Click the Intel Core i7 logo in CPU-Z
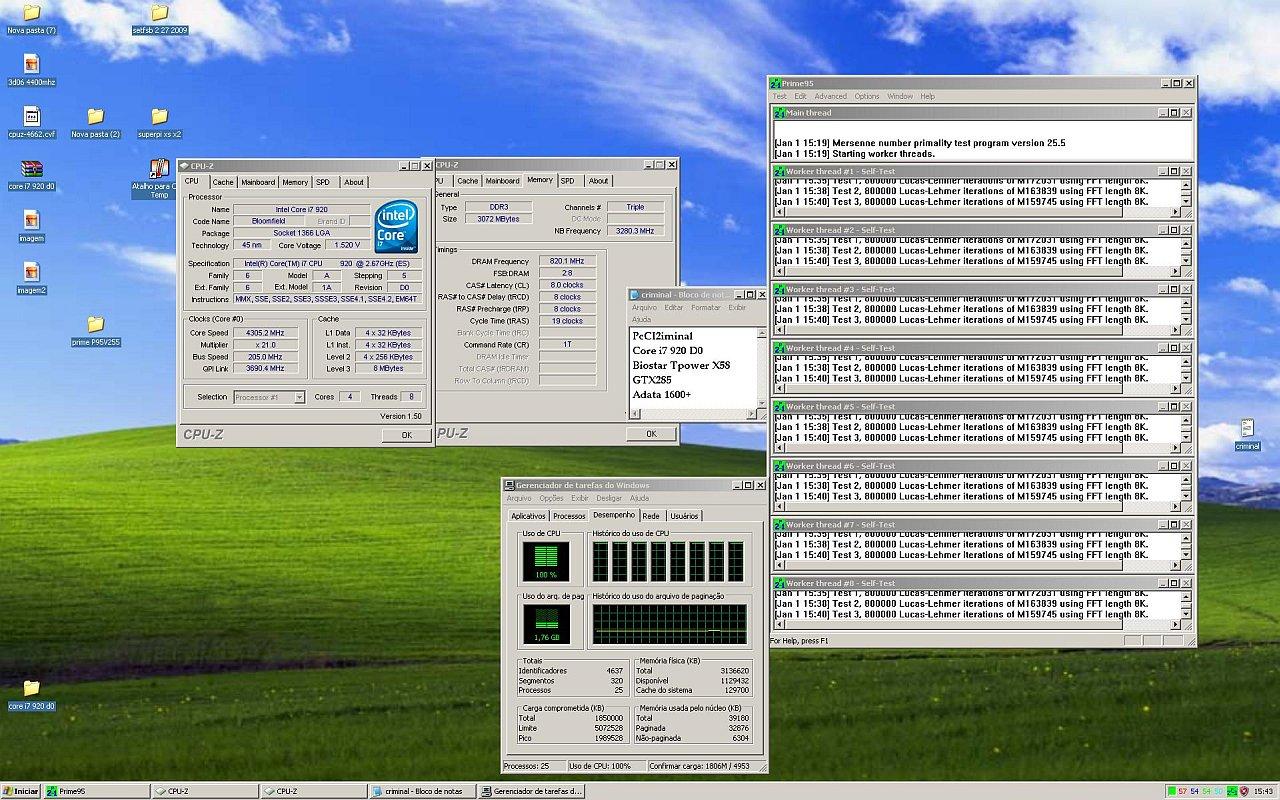 click(x=396, y=227)
